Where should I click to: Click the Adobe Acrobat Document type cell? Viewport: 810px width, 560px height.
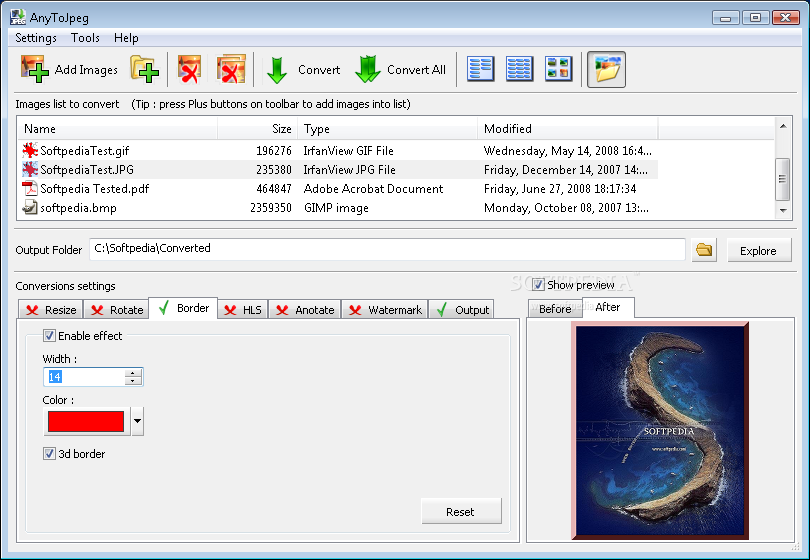[x=373, y=189]
